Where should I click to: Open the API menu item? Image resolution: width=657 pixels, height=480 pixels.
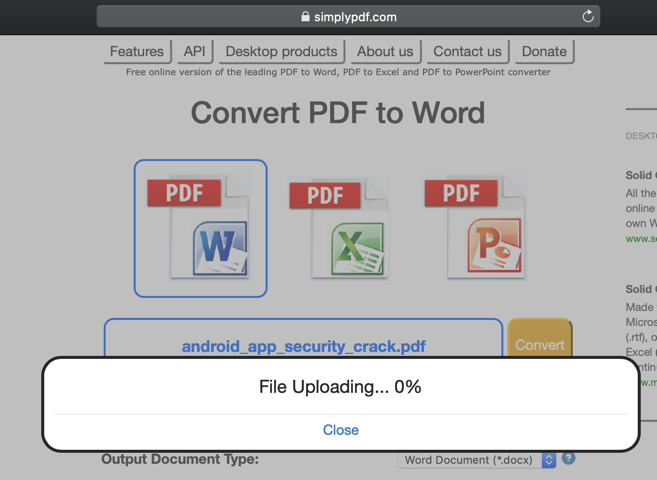[195, 52]
